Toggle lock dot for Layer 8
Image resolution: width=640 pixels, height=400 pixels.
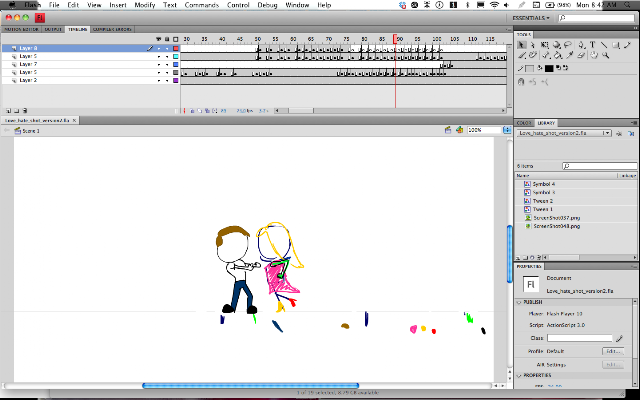(167, 48)
